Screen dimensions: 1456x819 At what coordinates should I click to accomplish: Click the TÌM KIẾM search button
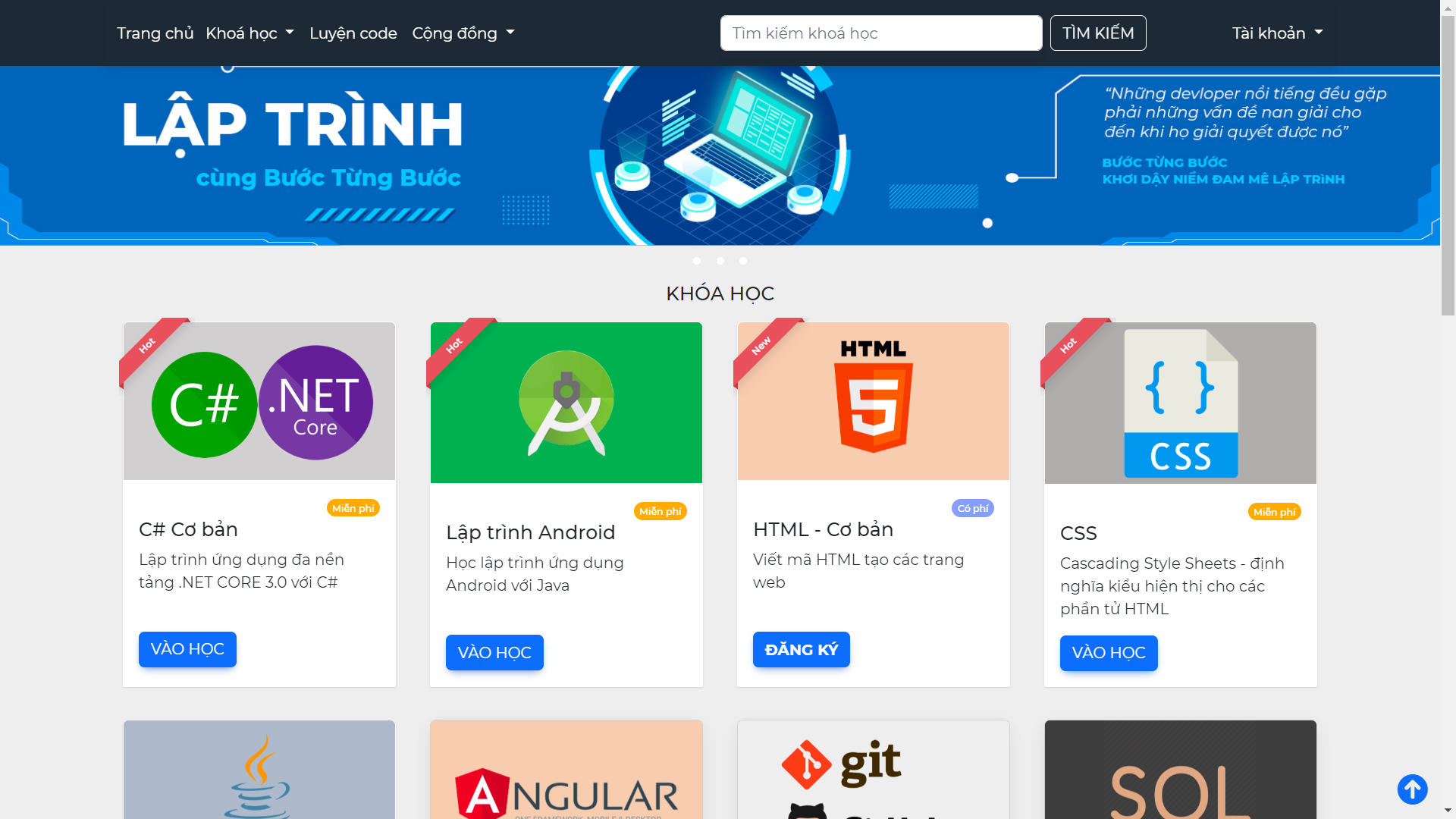click(1097, 33)
